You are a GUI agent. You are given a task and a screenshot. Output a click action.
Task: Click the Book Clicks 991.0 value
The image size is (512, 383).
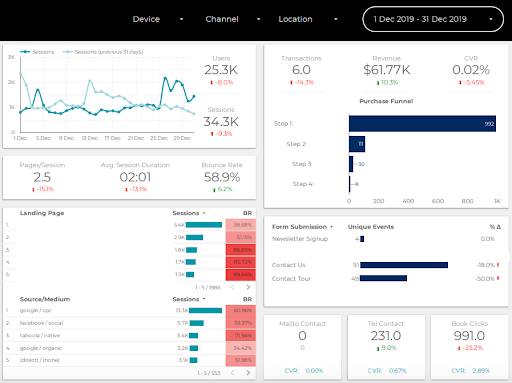[469, 336]
